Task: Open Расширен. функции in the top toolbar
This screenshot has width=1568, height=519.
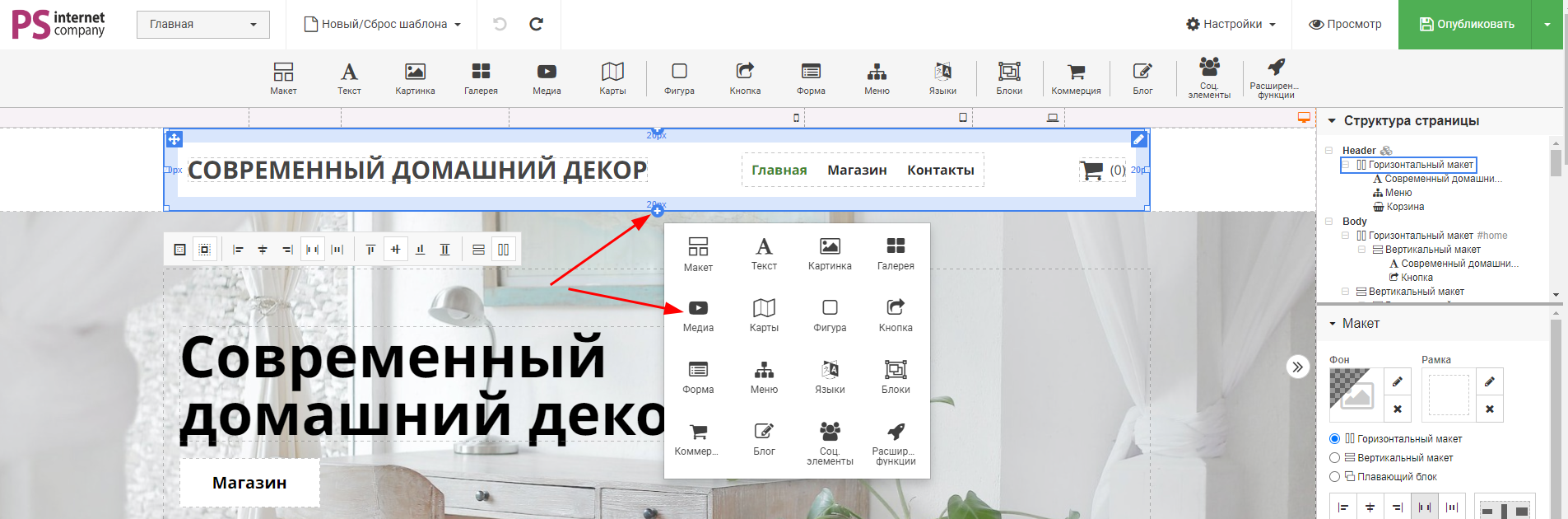Action: 1276,77
